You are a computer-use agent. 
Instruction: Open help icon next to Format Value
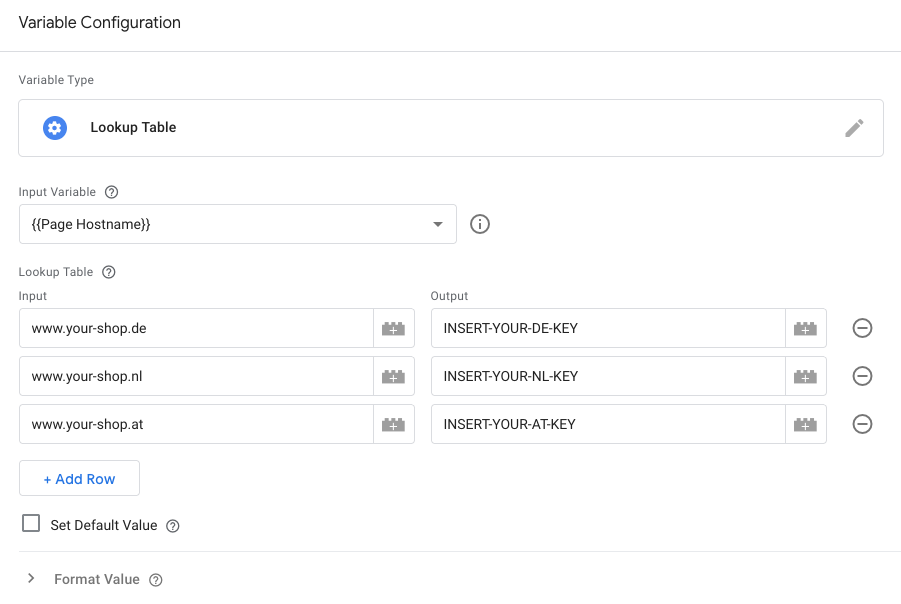click(155, 580)
